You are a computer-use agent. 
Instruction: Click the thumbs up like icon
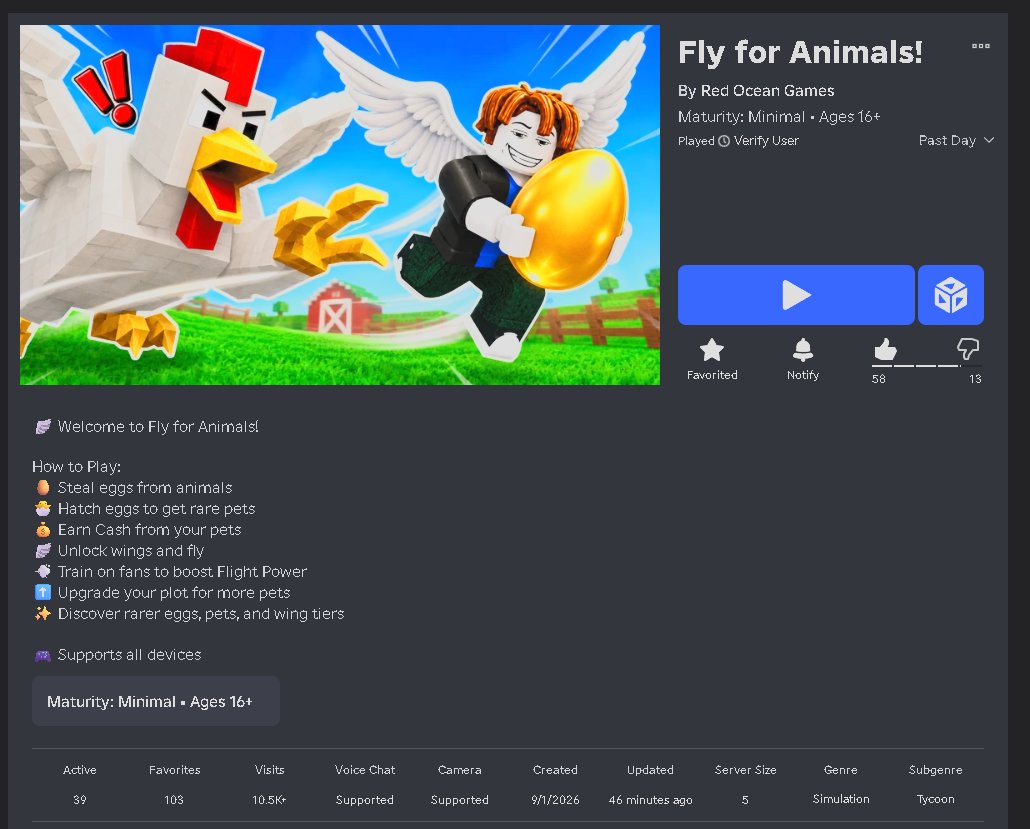884,349
